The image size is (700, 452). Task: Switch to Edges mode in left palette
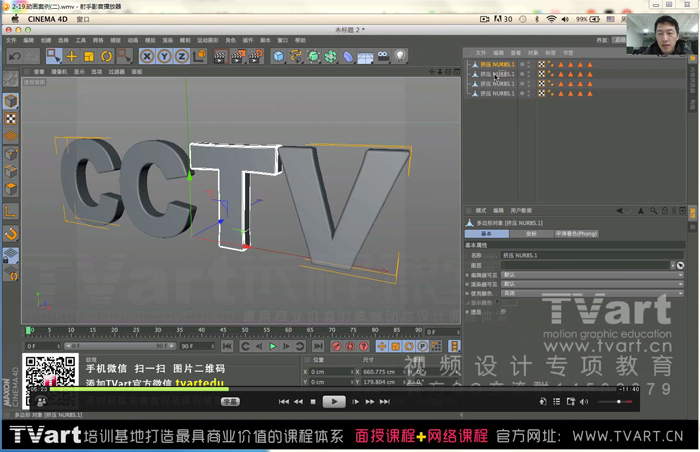[x=11, y=172]
